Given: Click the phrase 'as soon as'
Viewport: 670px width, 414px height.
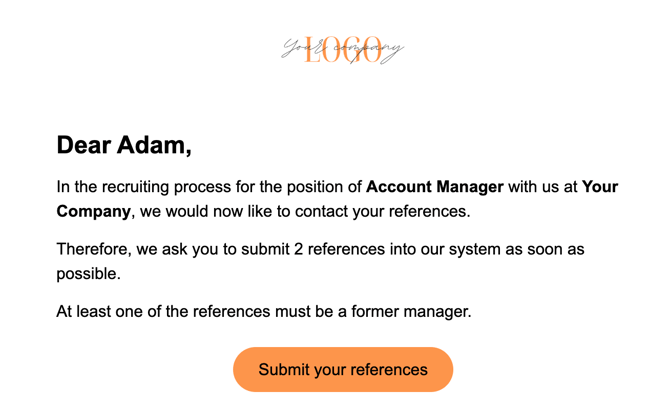Looking at the screenshot, I should coord(547,249).
